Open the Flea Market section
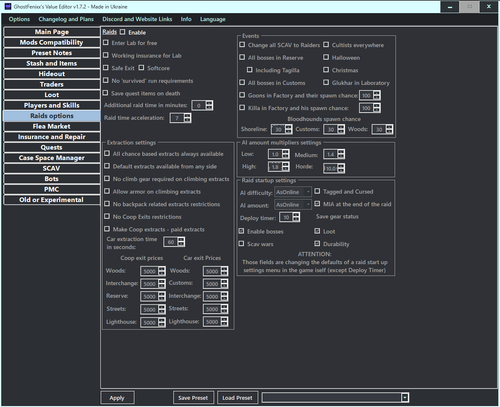This screenshot has width=500, height=407. tap(52, 126)
